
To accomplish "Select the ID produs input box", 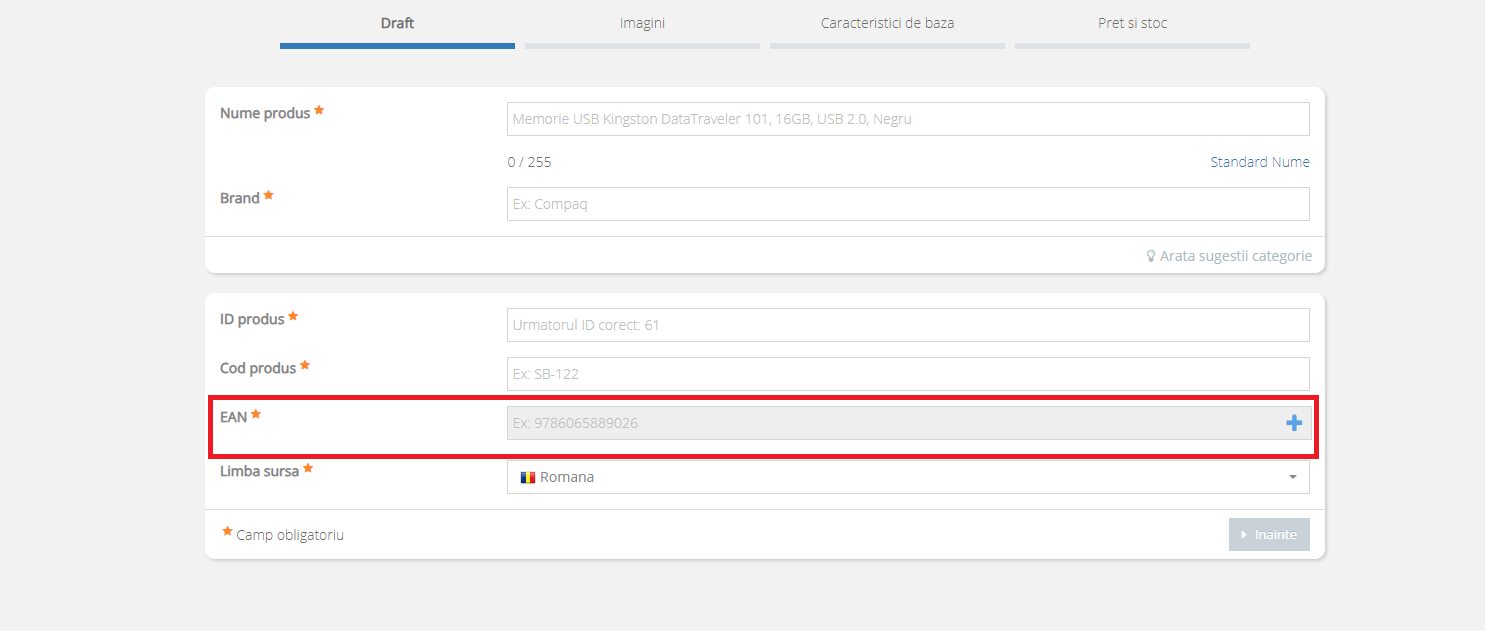I will [x=907, y=325].
